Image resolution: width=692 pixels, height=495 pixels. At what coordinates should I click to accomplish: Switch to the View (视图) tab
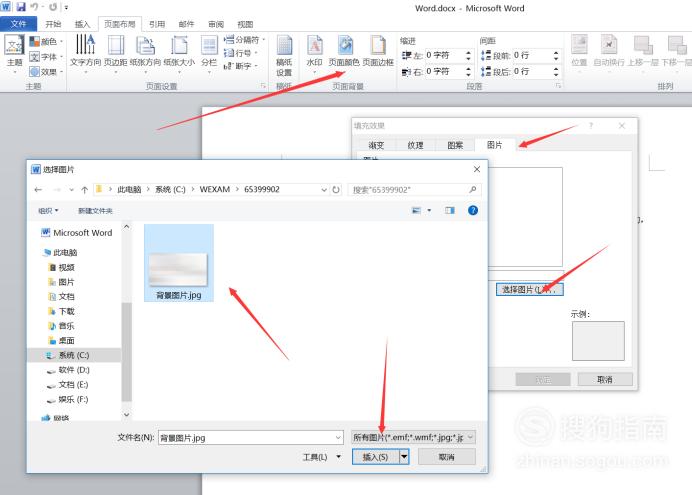coord(245,24)
